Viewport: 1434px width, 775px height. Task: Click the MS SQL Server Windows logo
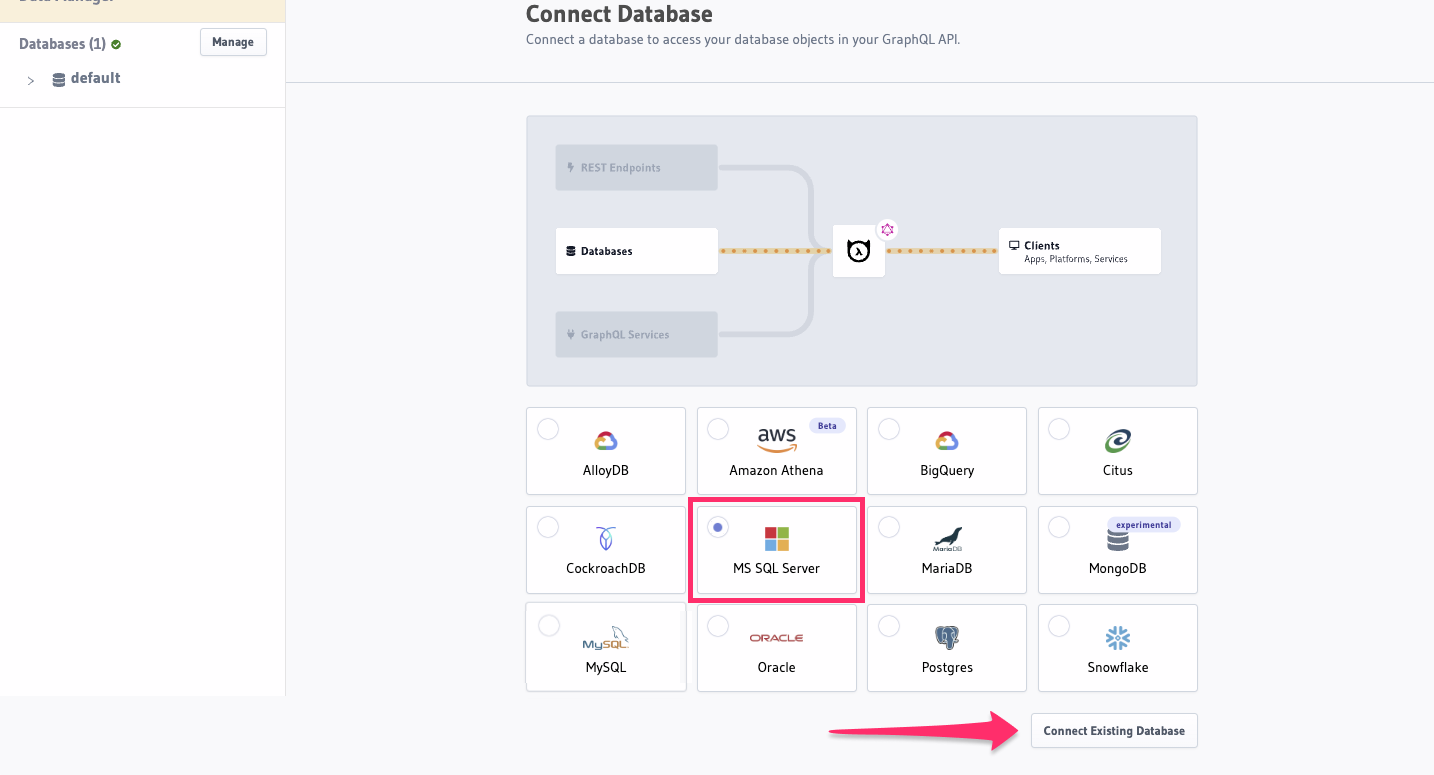click(777, 539)
